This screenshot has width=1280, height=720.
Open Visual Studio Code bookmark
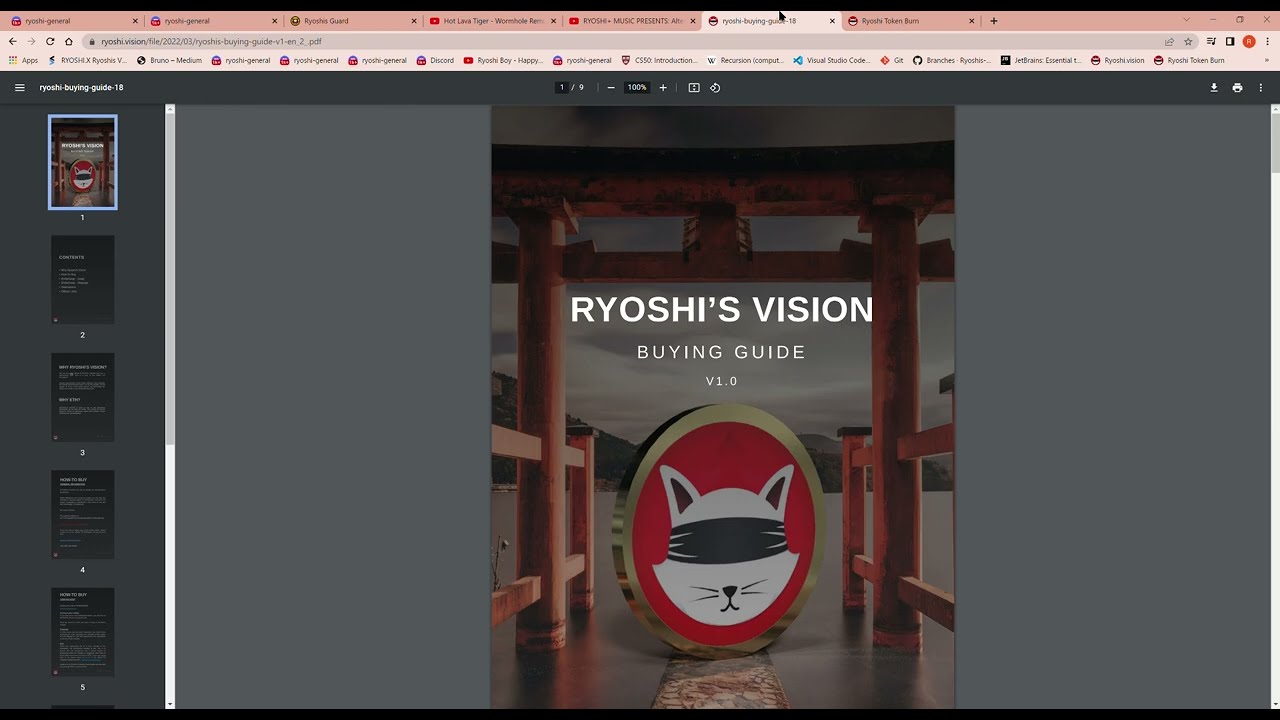click(x=832, y=60)
